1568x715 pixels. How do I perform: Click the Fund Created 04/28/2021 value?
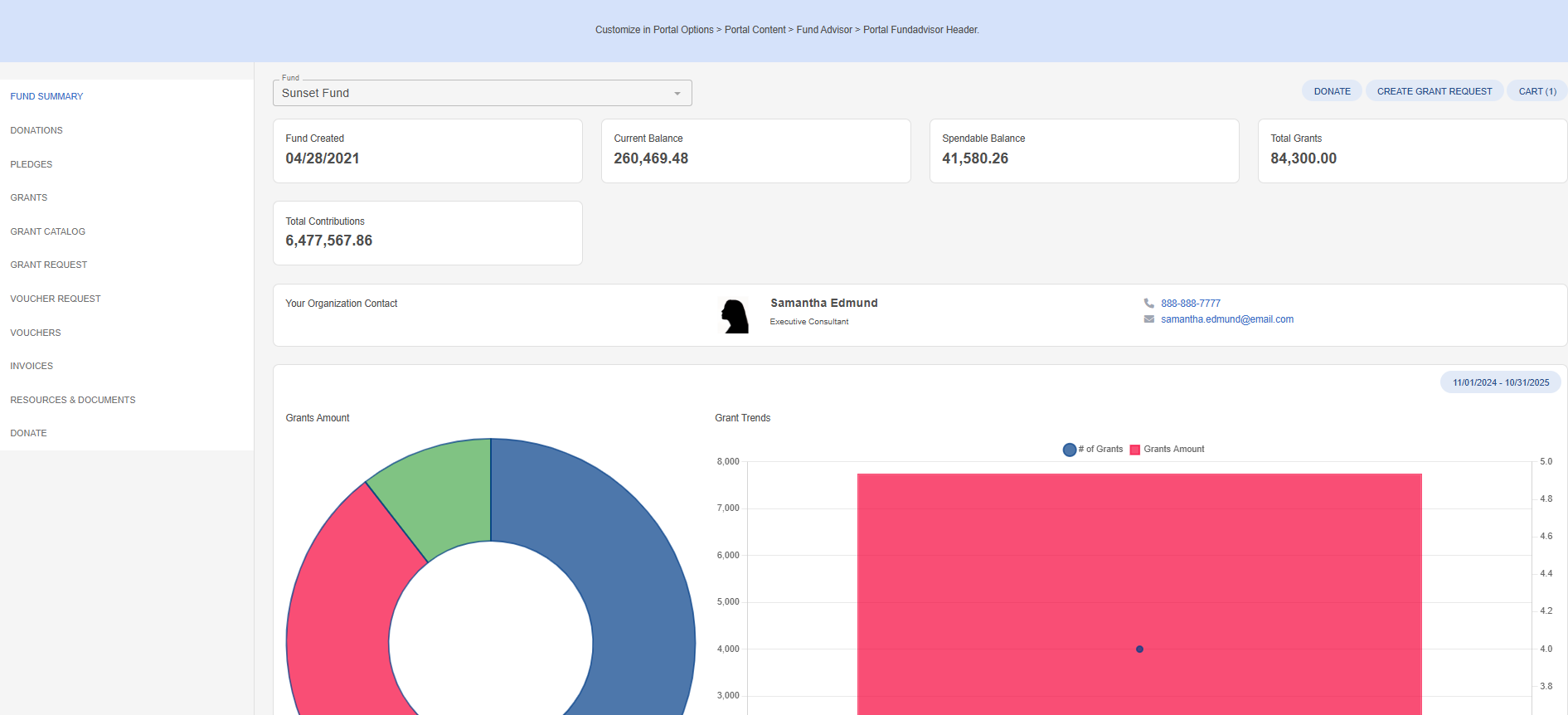[323, 158]
